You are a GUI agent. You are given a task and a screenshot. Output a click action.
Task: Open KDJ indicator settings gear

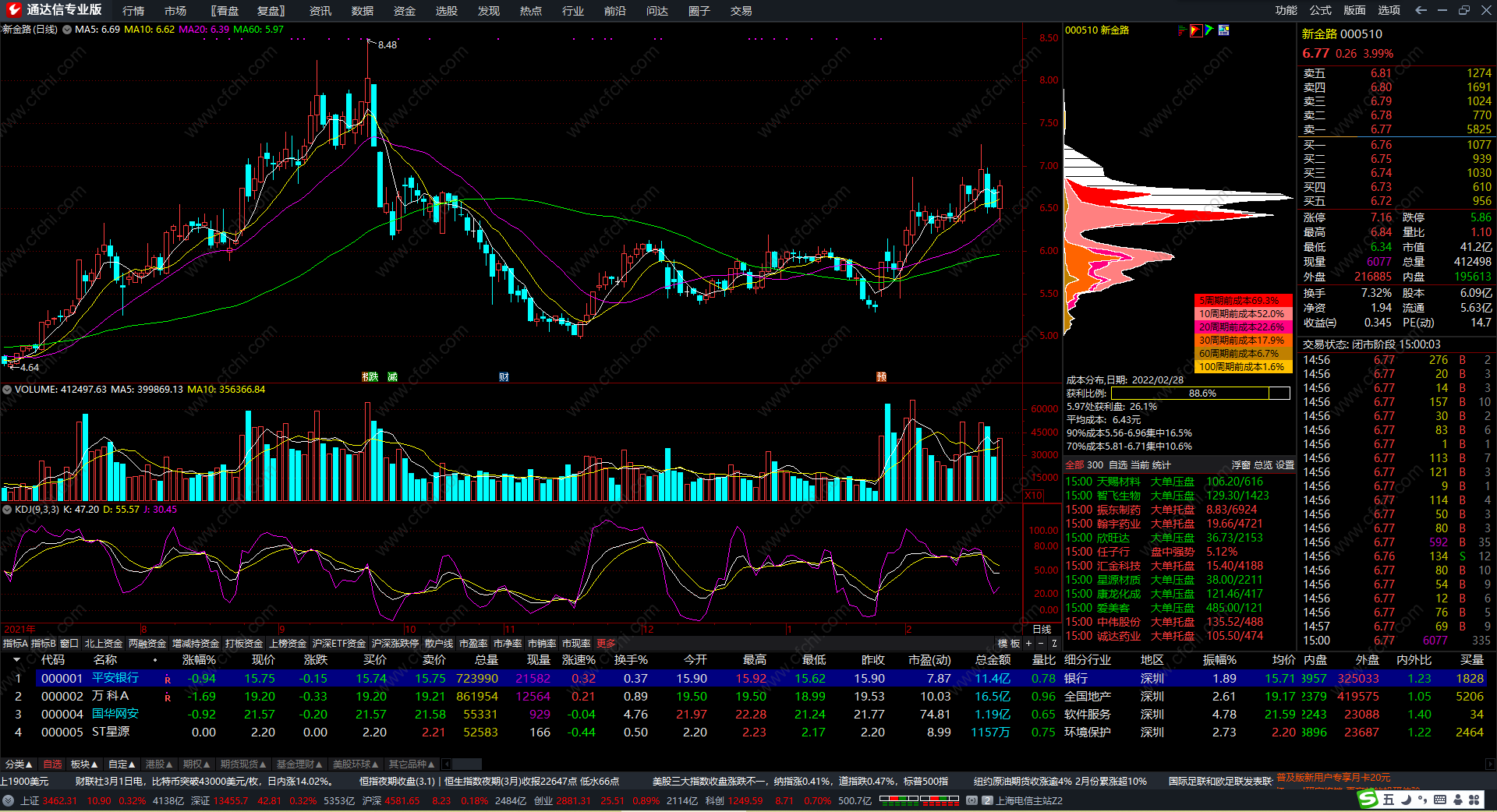tap(7, 510)
